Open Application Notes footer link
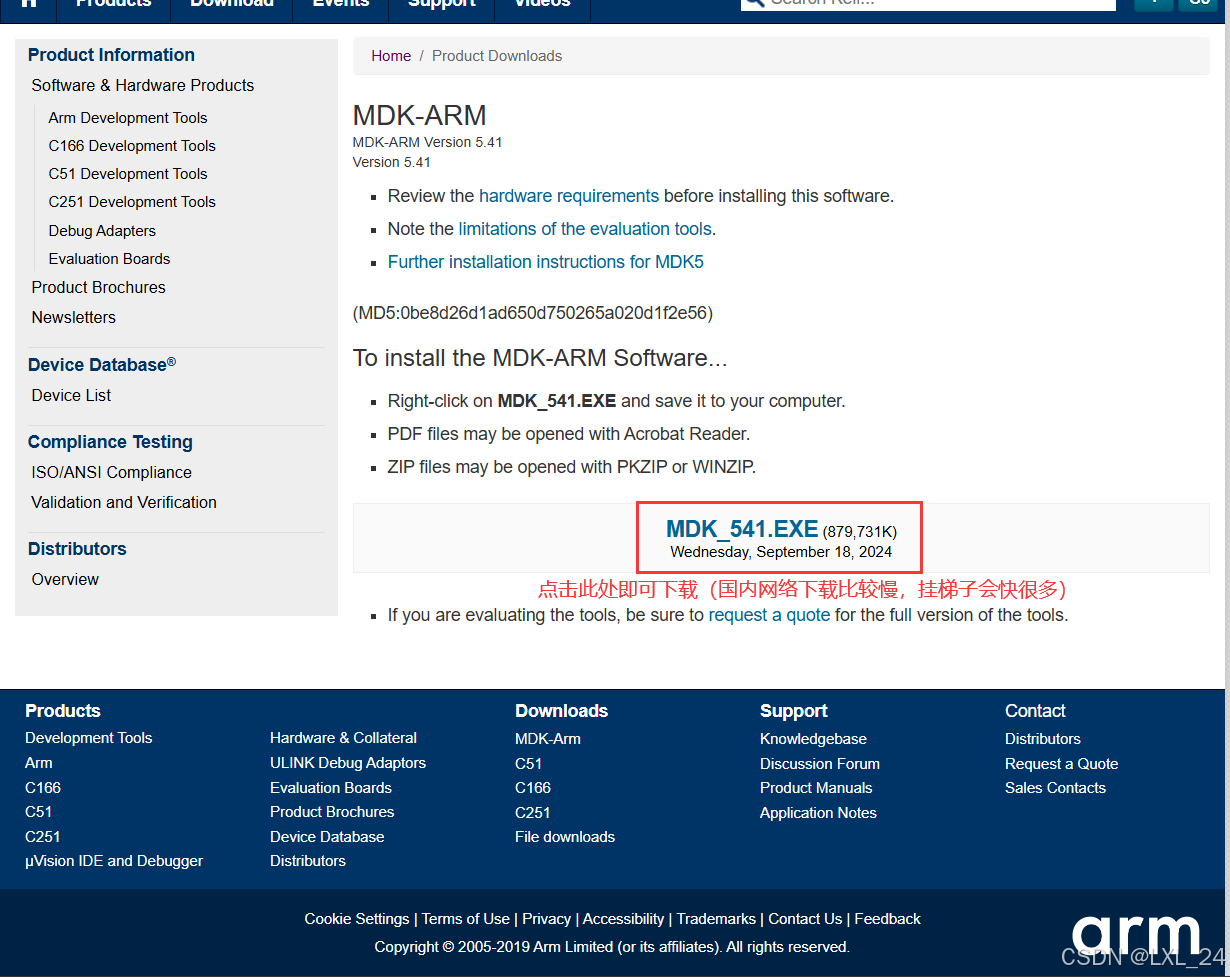1230x977 pixels. click(818, 813)
